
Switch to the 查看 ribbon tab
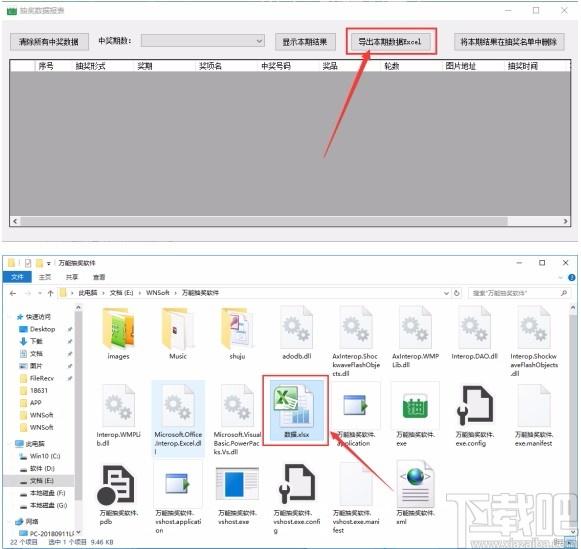pyautogui.click(x=99, y=277)
